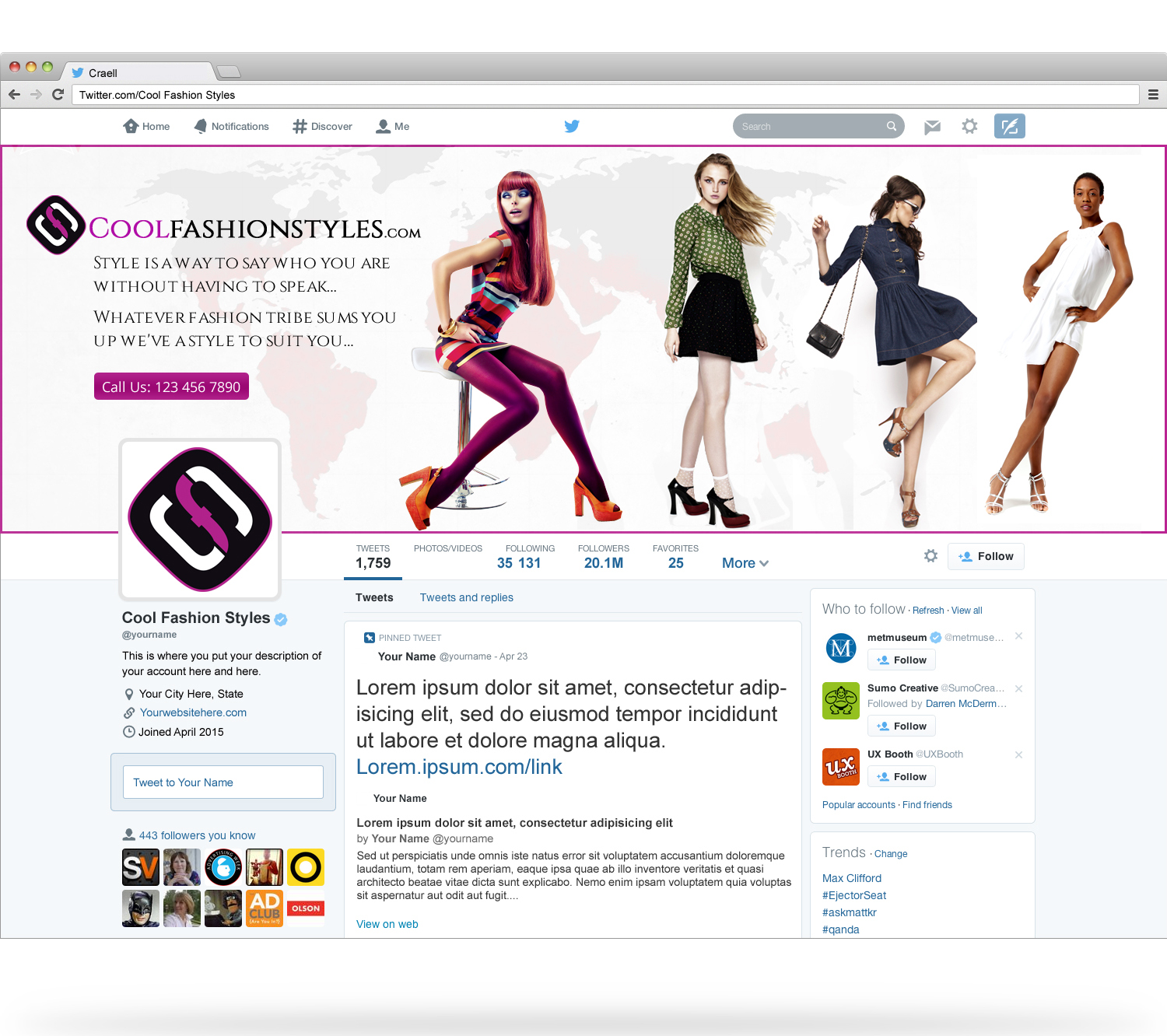Click the search magnifier icon
Screen dimensions: 1167x1036
892,125
